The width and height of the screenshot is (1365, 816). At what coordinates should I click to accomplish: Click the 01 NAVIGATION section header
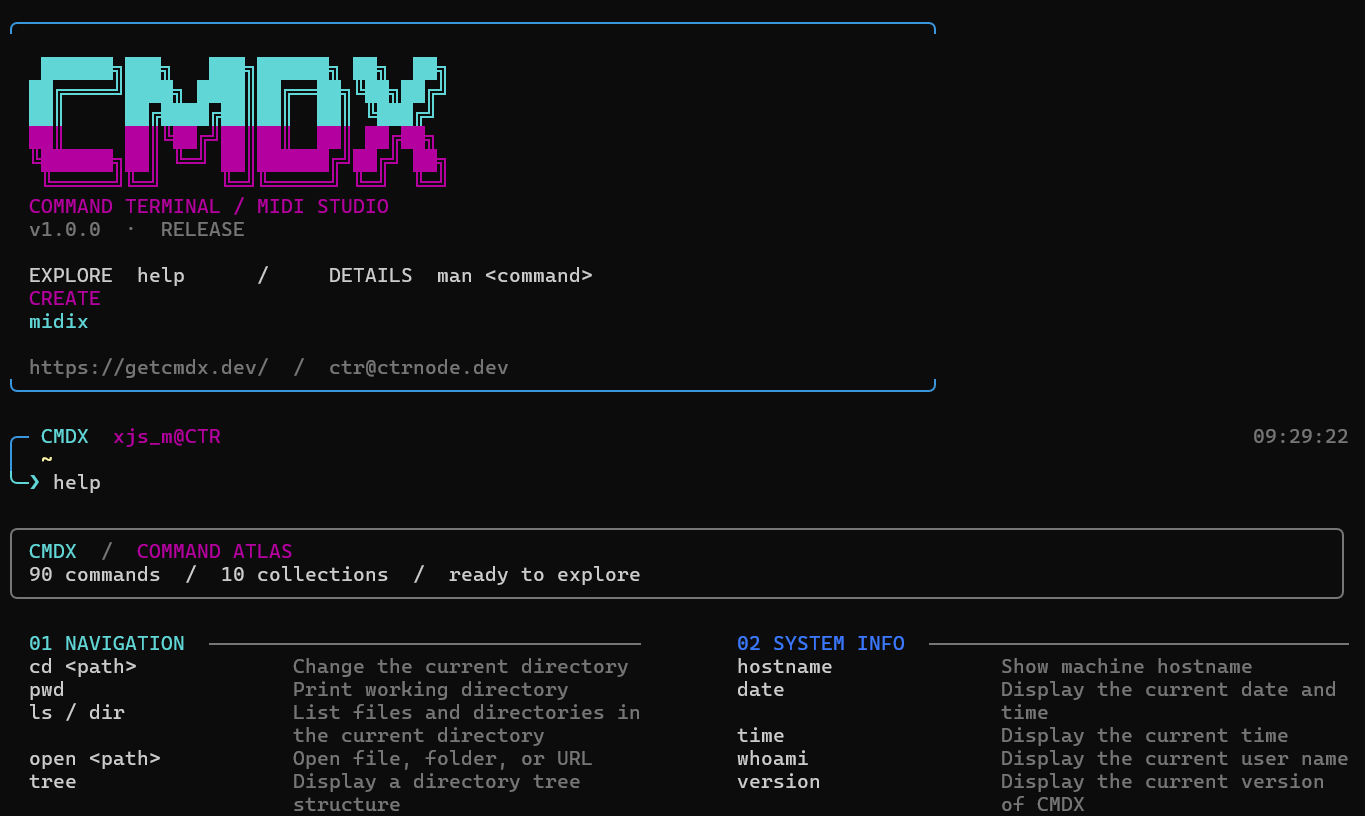(107, 643)
